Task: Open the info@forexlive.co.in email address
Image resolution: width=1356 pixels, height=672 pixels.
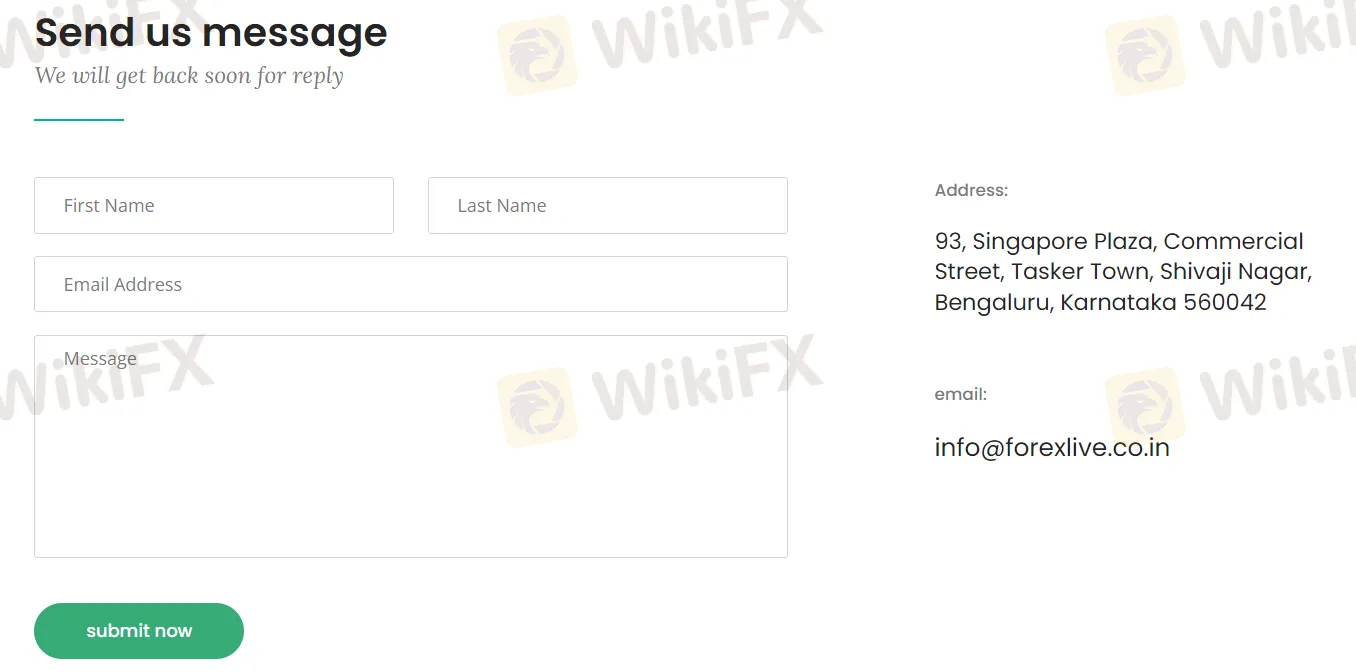Action: (x=1052, y=447)
